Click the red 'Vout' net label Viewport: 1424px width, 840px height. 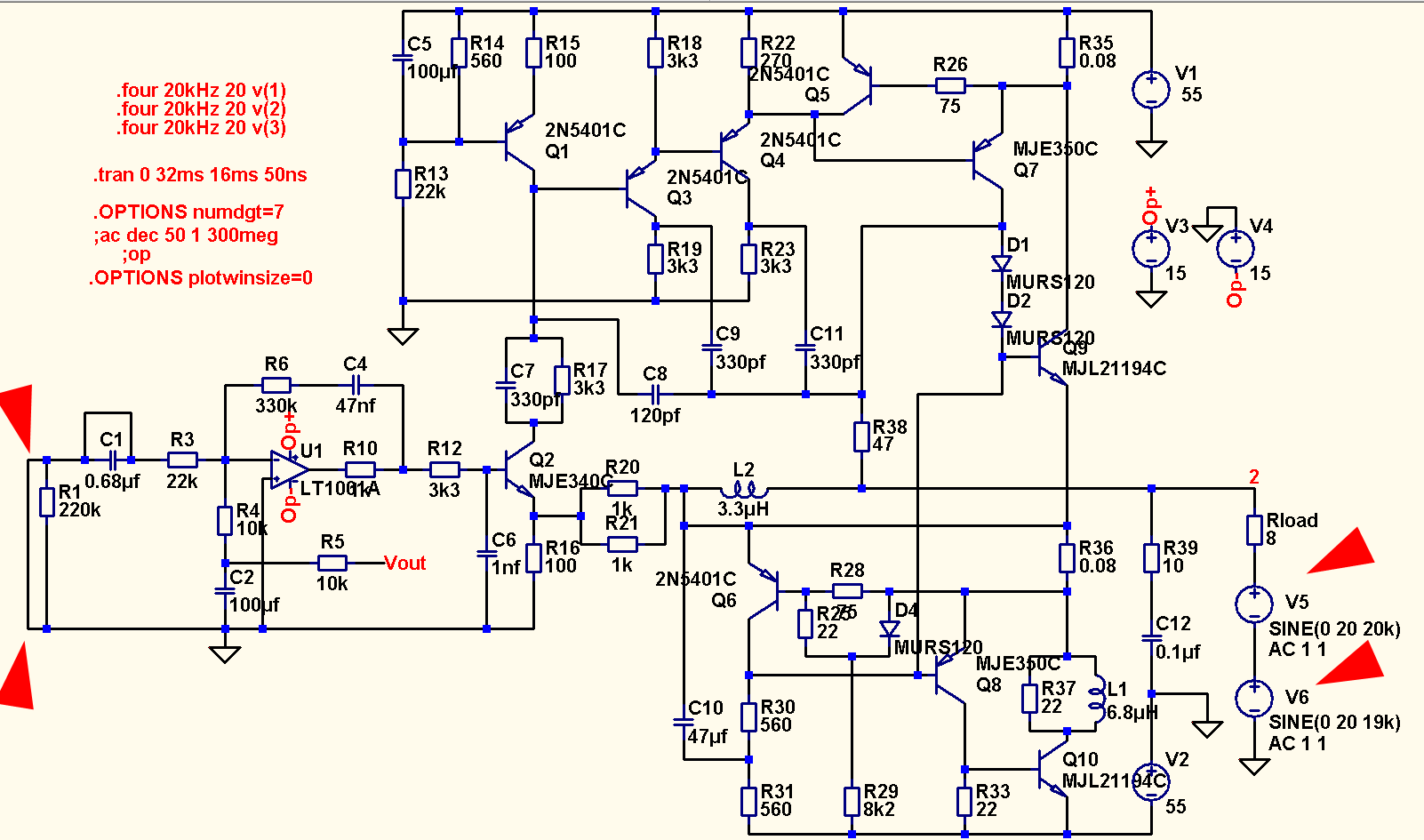click(405, 564)
